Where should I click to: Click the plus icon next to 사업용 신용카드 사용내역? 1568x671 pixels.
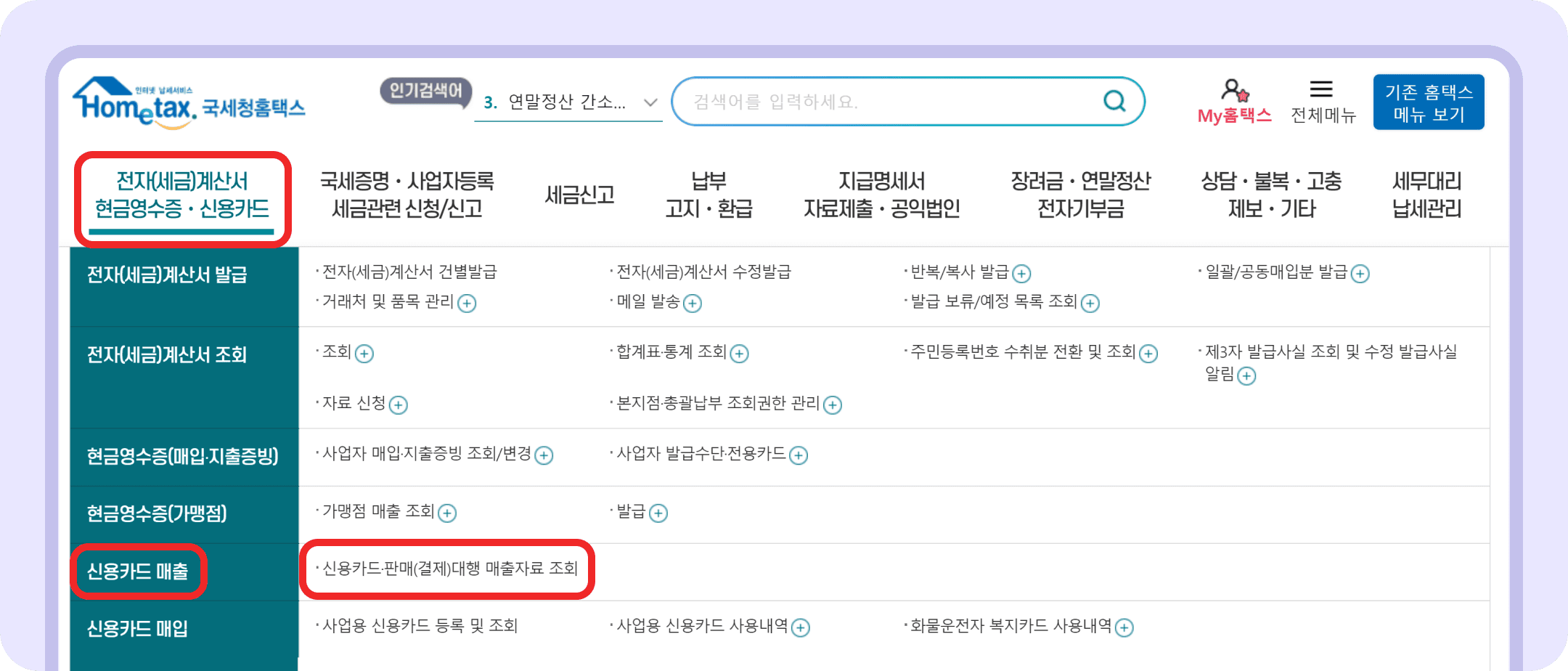click(x=800, y=627)
